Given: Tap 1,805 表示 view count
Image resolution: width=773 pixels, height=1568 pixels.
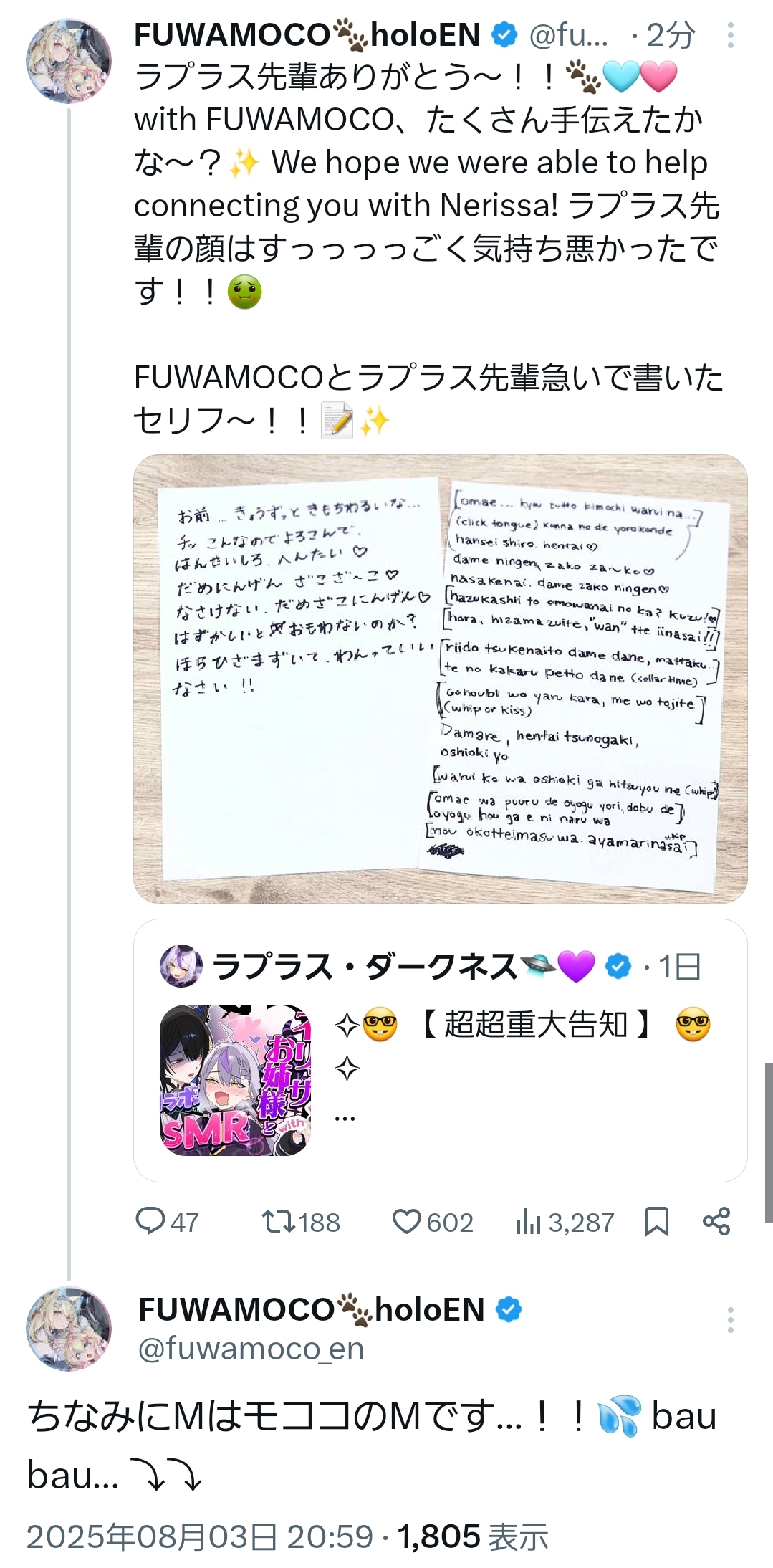Looking at the screenshot, I should tap(474, 1536).
